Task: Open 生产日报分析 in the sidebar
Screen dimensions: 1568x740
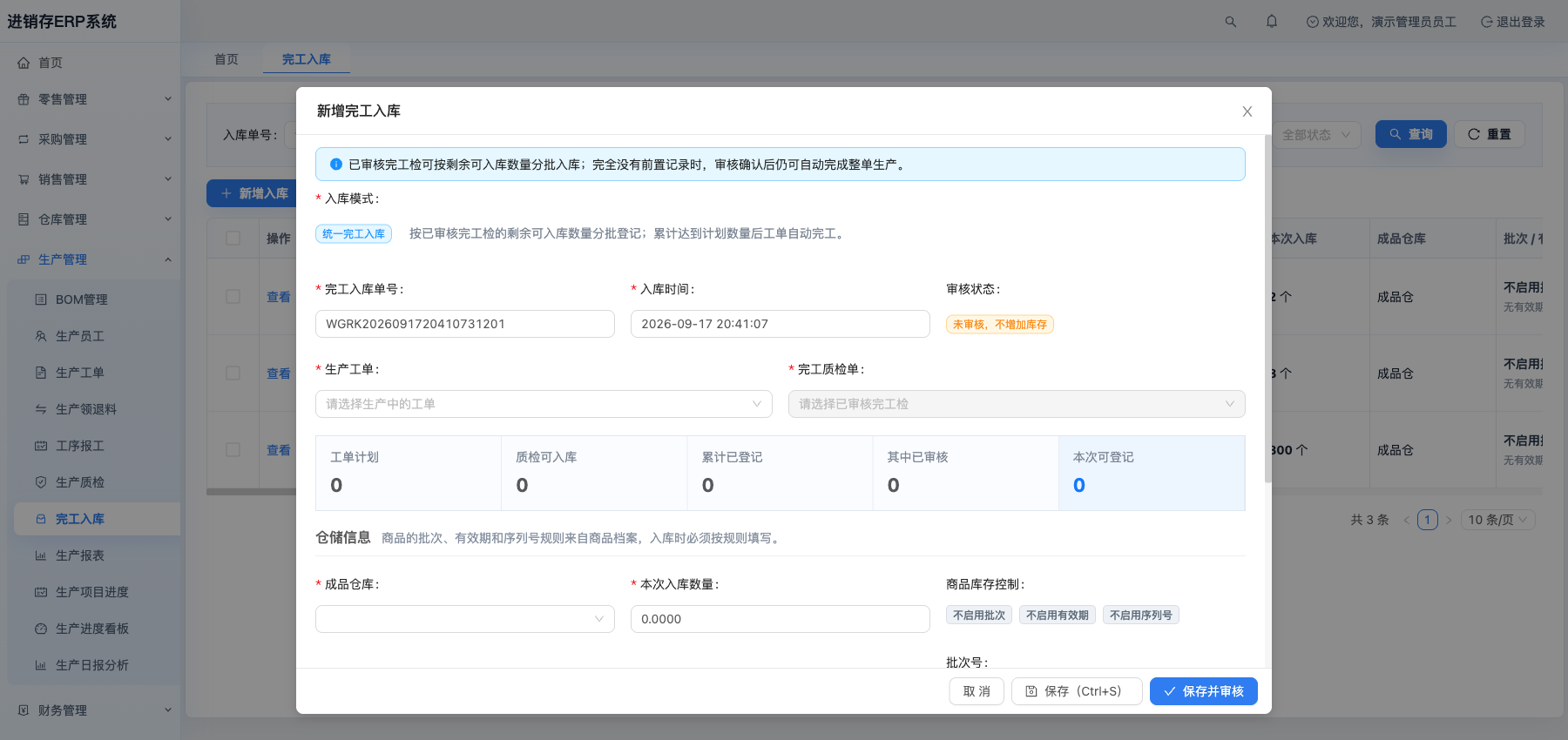Action: 92,665
